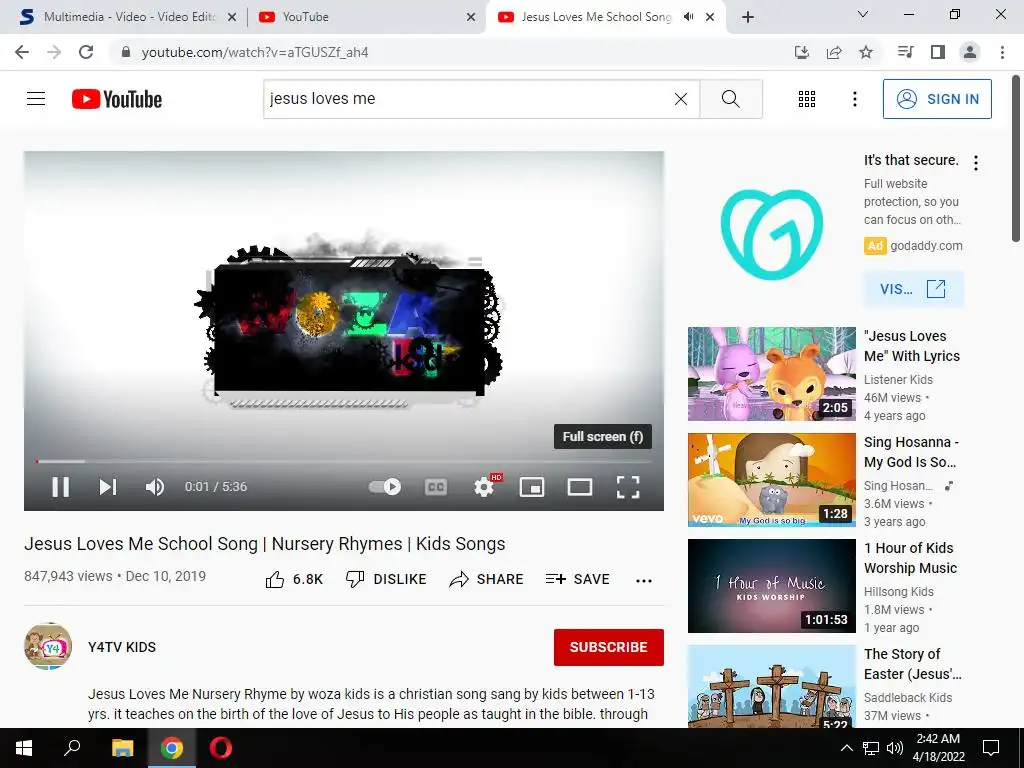Image resolution: width=1024 pixels, height=768 pixels.
Task: Open the SHARE dialog
Action: [486, 579]
